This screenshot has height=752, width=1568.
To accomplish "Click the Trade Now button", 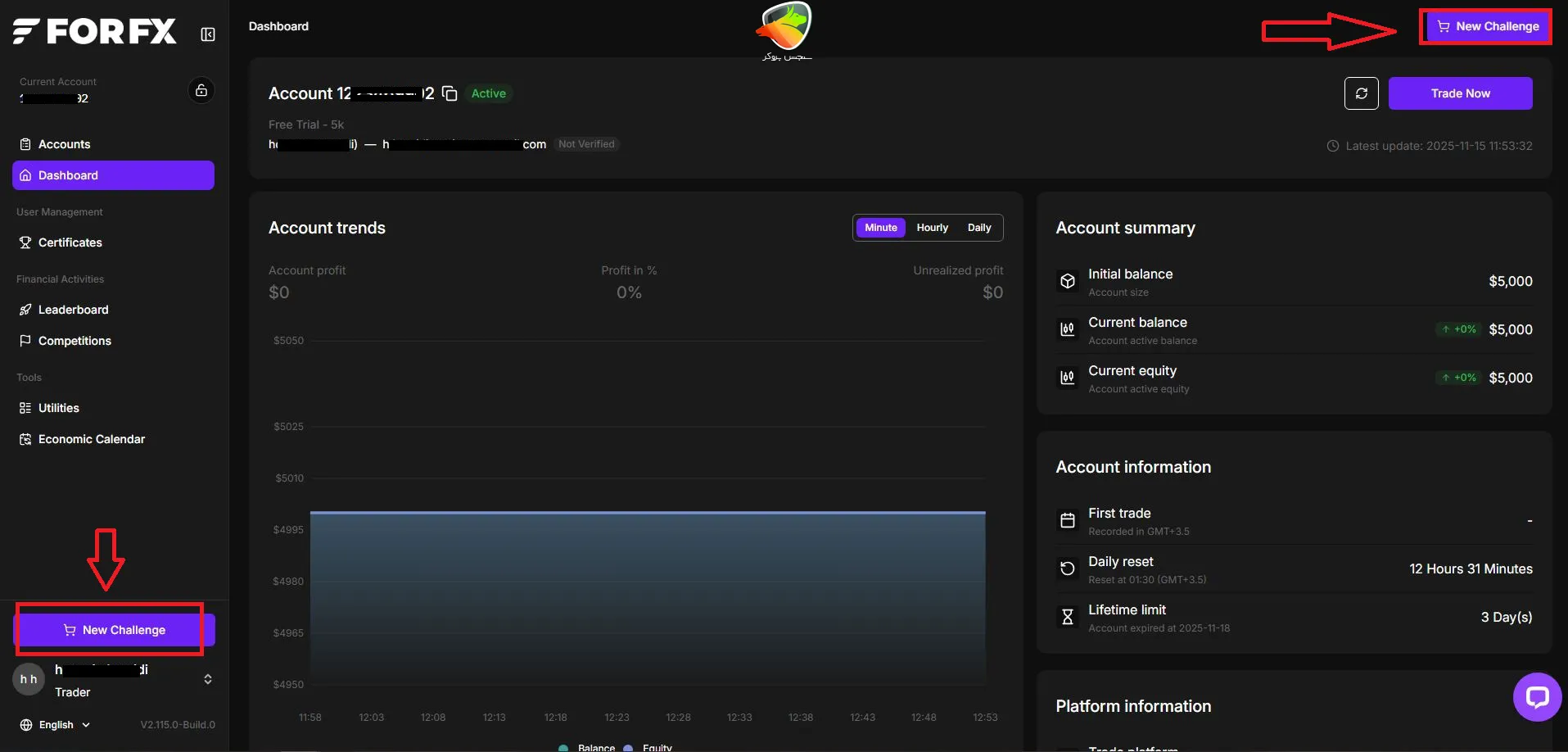I will [x=1460, y=93].
